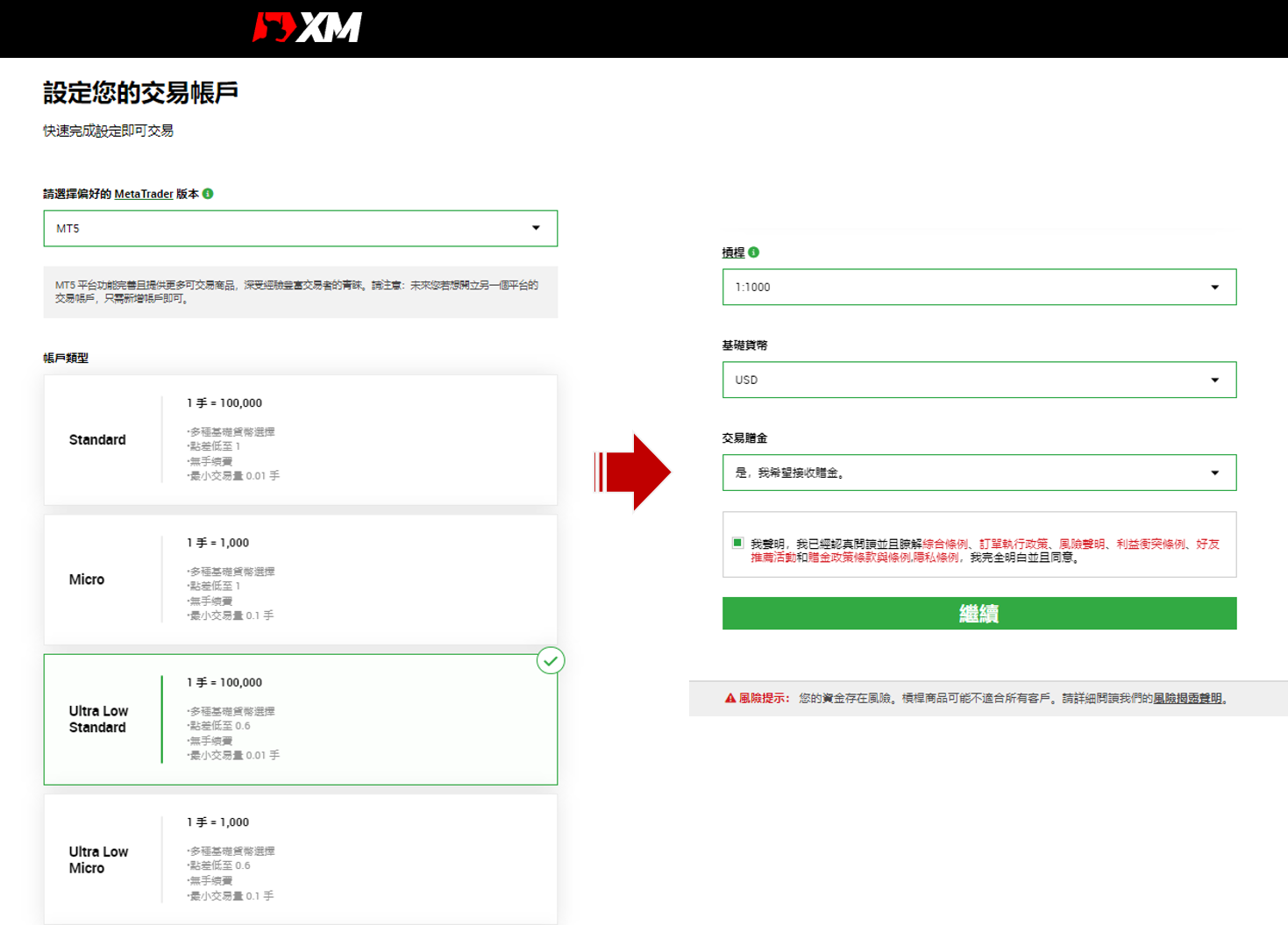The height and width of the screenshot is (925, 1288).
Task: Open the underlined MetaTrader link
Action: (144, 194)
